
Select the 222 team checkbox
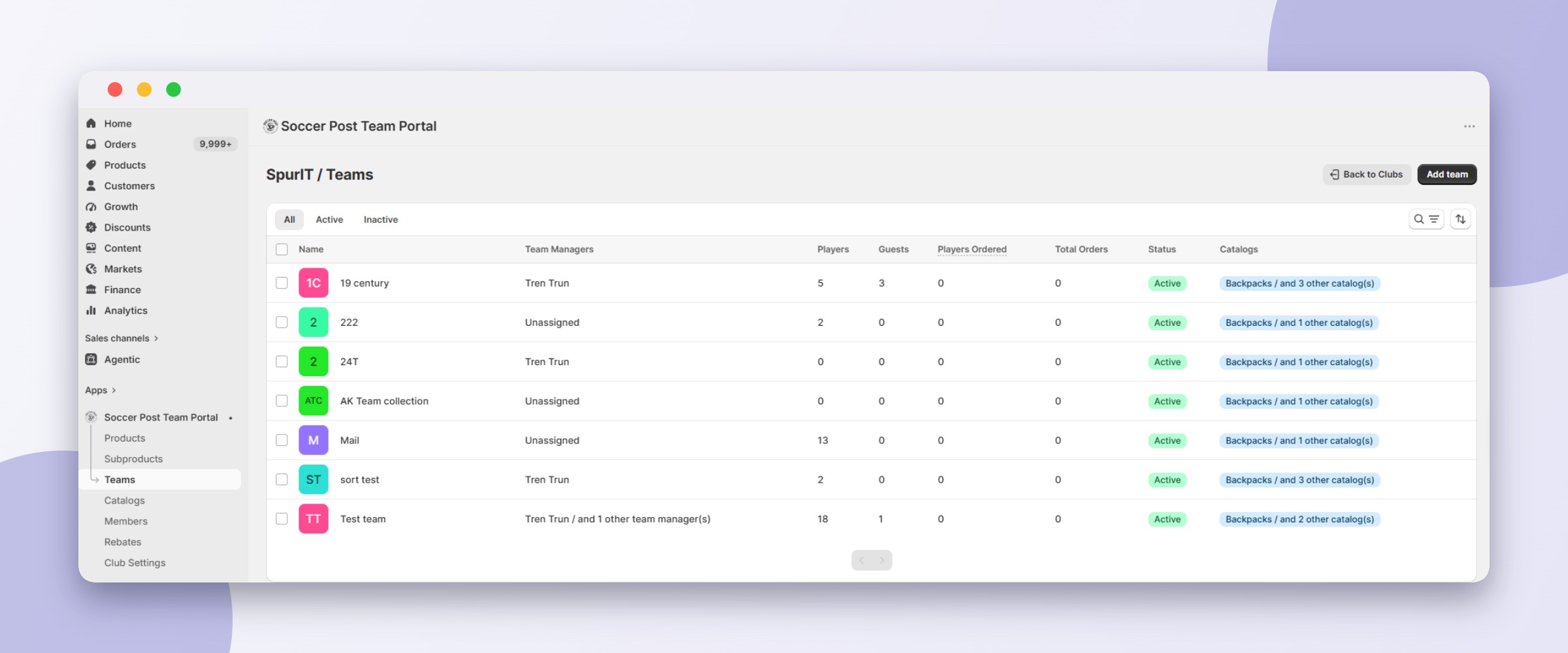[x=282, y=322]
